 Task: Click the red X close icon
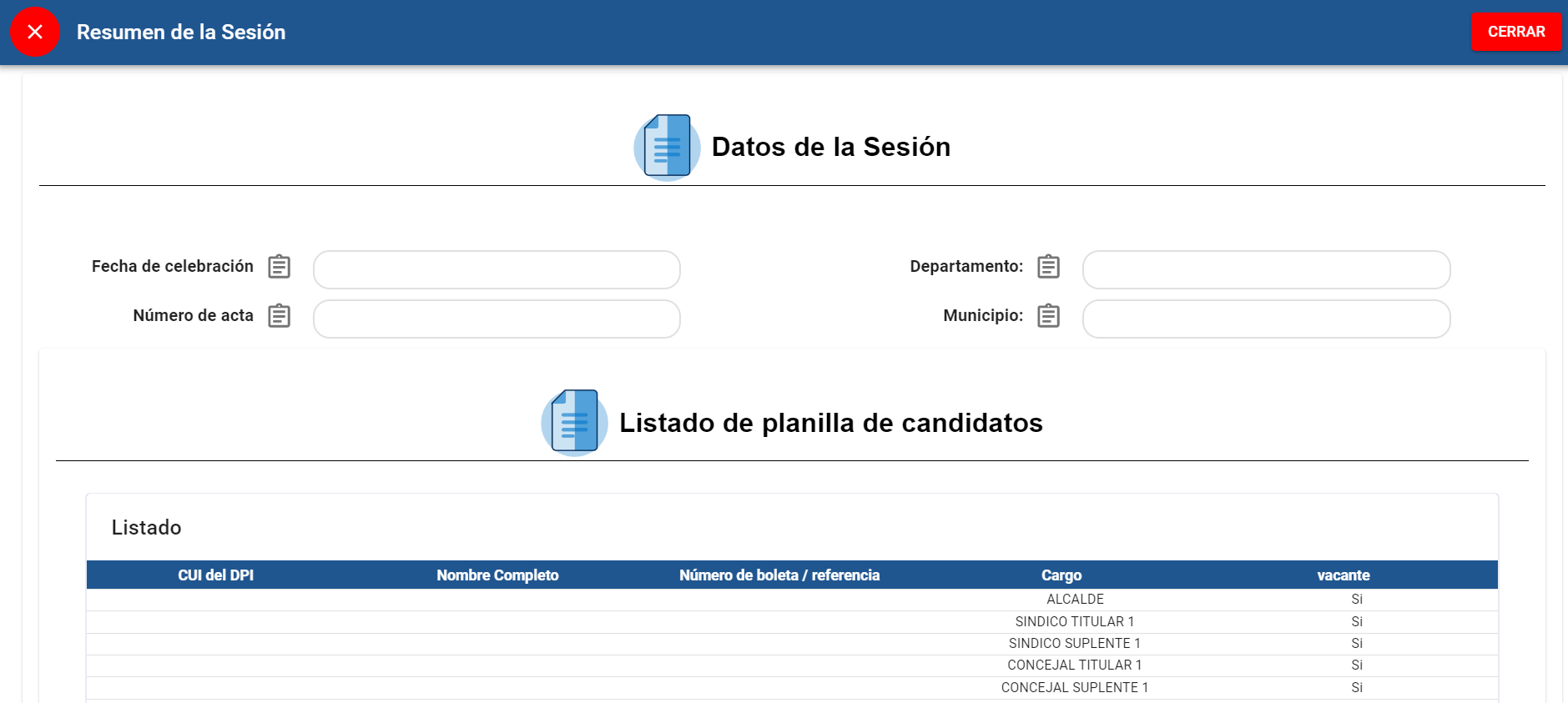(x=35, y=32)
